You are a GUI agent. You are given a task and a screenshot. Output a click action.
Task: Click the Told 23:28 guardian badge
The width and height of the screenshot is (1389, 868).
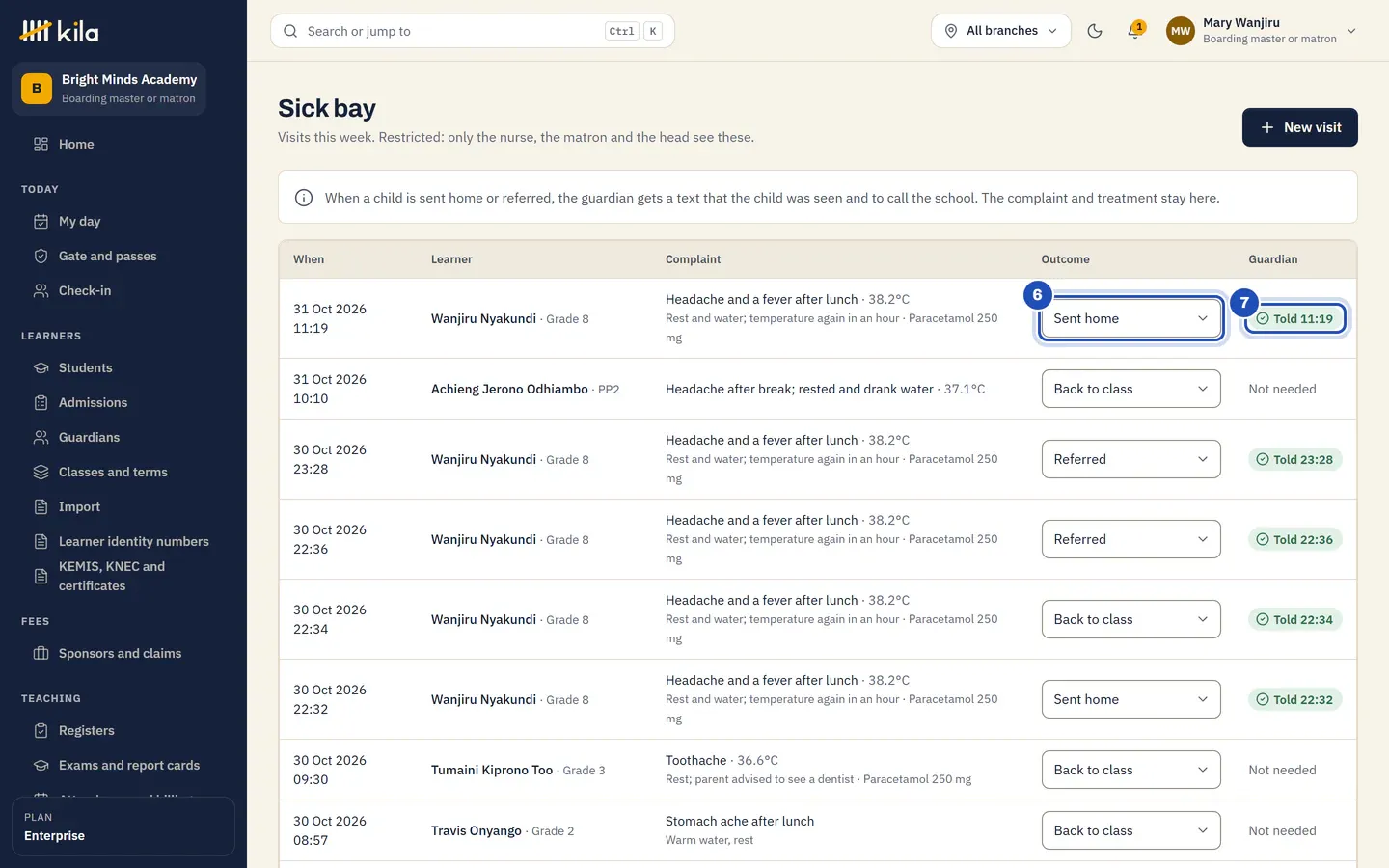[1294, 459]
